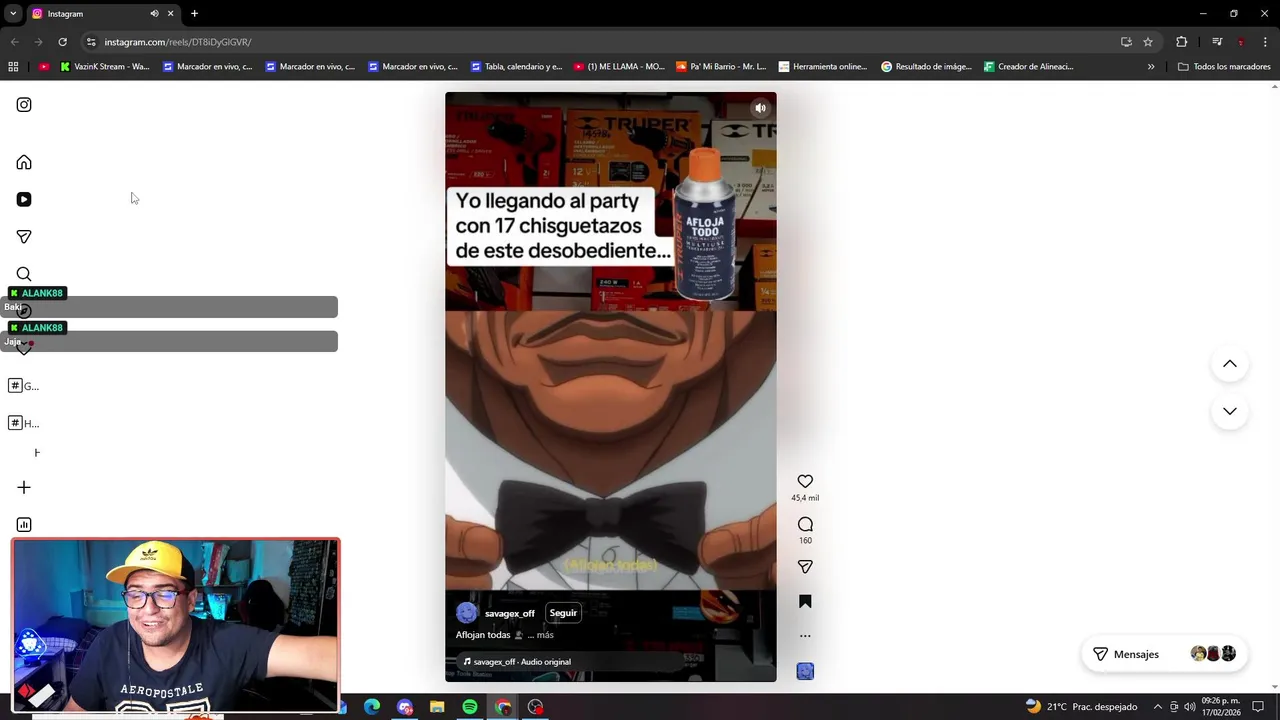Image resolution: width=1280 pixels, height=720 pixels.
Task: Open 'Todos los marcadores' folder
Action: 1224,67
